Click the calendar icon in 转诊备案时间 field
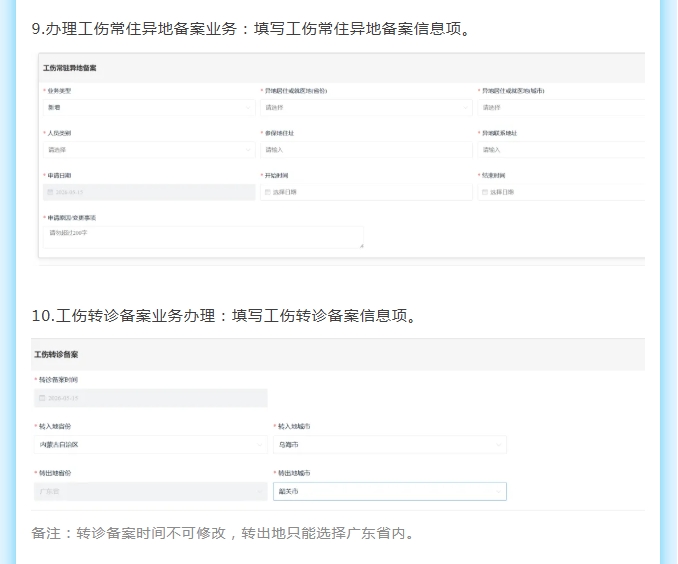Image resolution: width=678 pixels, height=564 pixels. (x=42, y=398)
